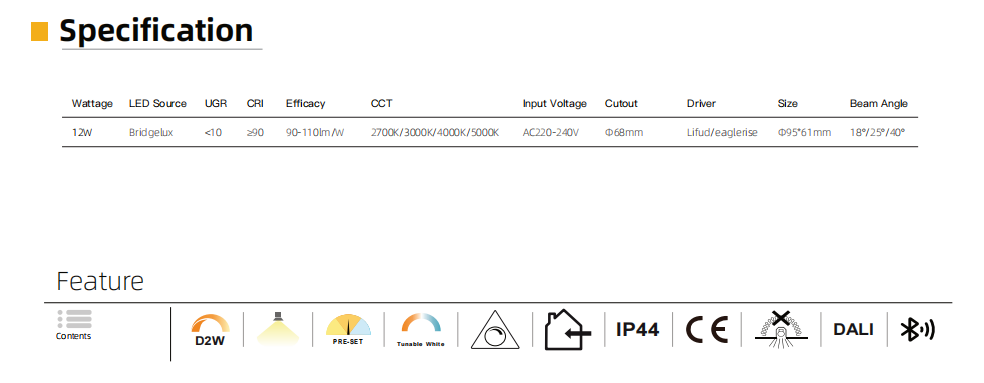This screenshot has height=383, width=984.
Task: Click the IP44 rating icon
Action: pyautogui.click(x=638, y=330)
